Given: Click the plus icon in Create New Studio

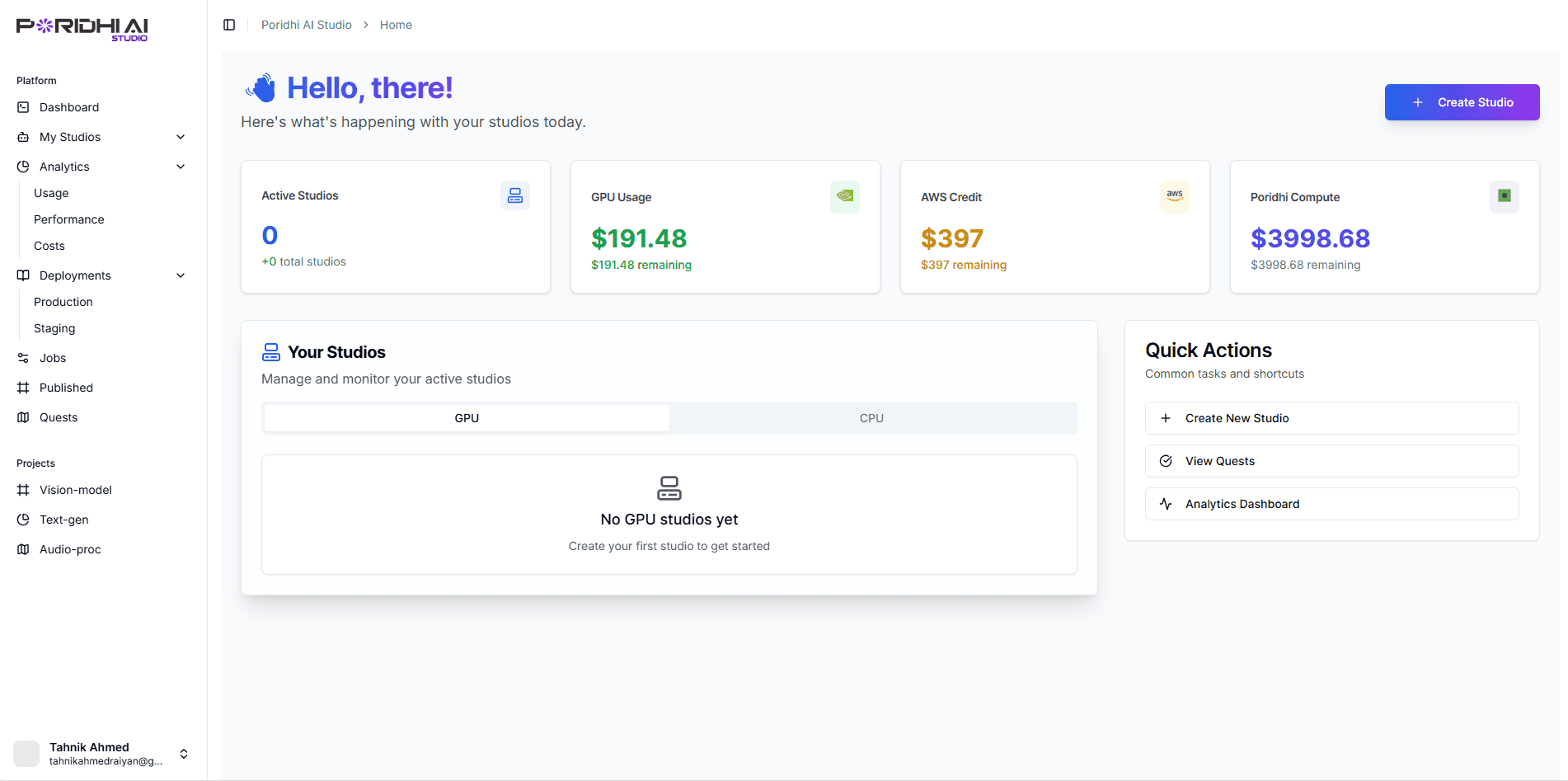Looking at the screenshot, I should click(x=1166, y=418).
